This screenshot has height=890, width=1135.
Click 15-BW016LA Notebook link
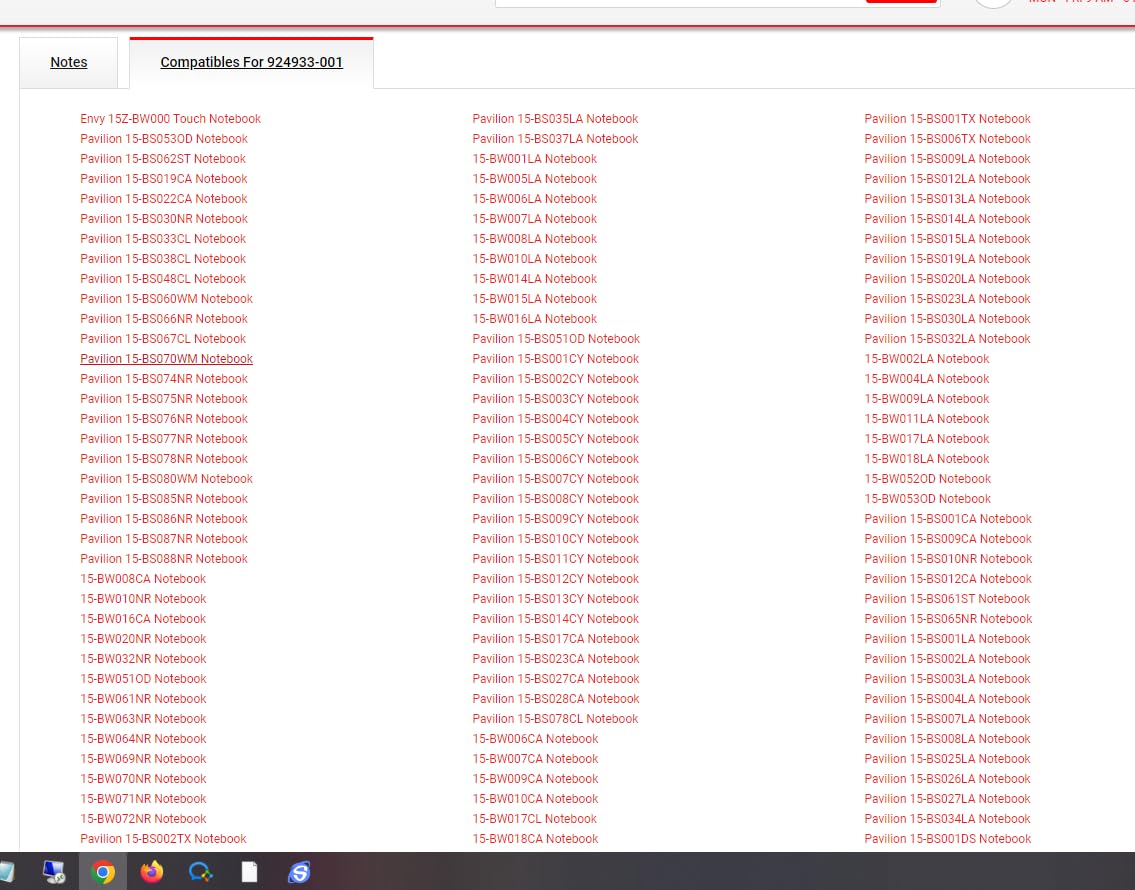coord(534,318)
